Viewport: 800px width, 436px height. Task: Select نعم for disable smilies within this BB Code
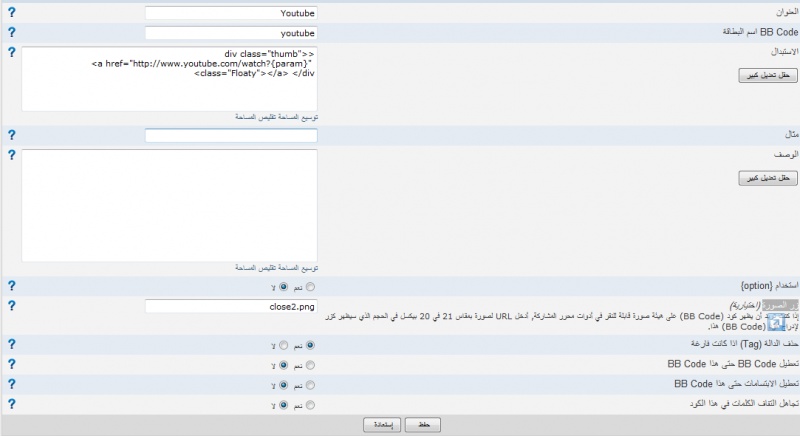pos(309,384)
